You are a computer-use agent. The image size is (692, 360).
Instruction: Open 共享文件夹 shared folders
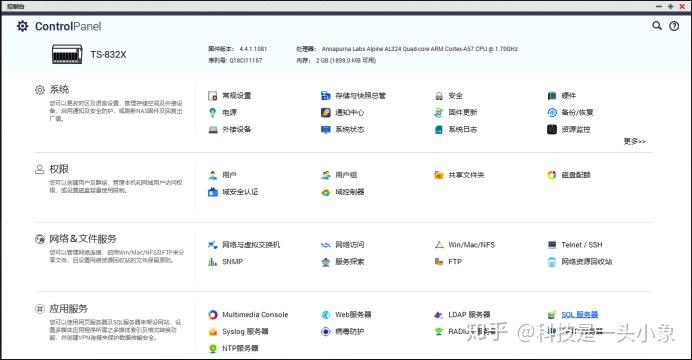point(459,175)
